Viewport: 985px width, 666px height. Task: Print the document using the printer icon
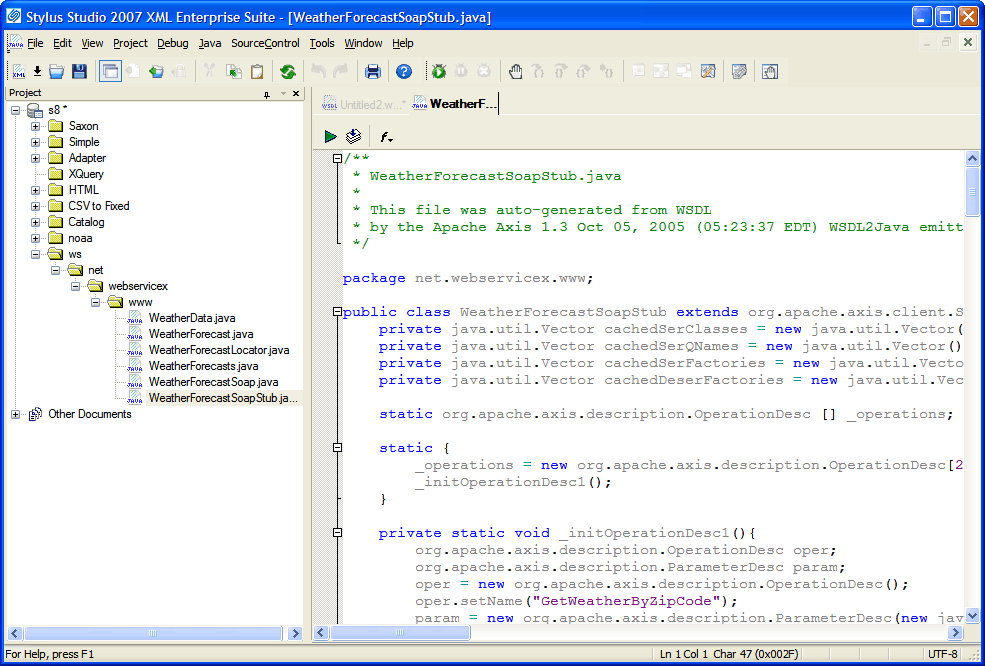tap(373, 72)
